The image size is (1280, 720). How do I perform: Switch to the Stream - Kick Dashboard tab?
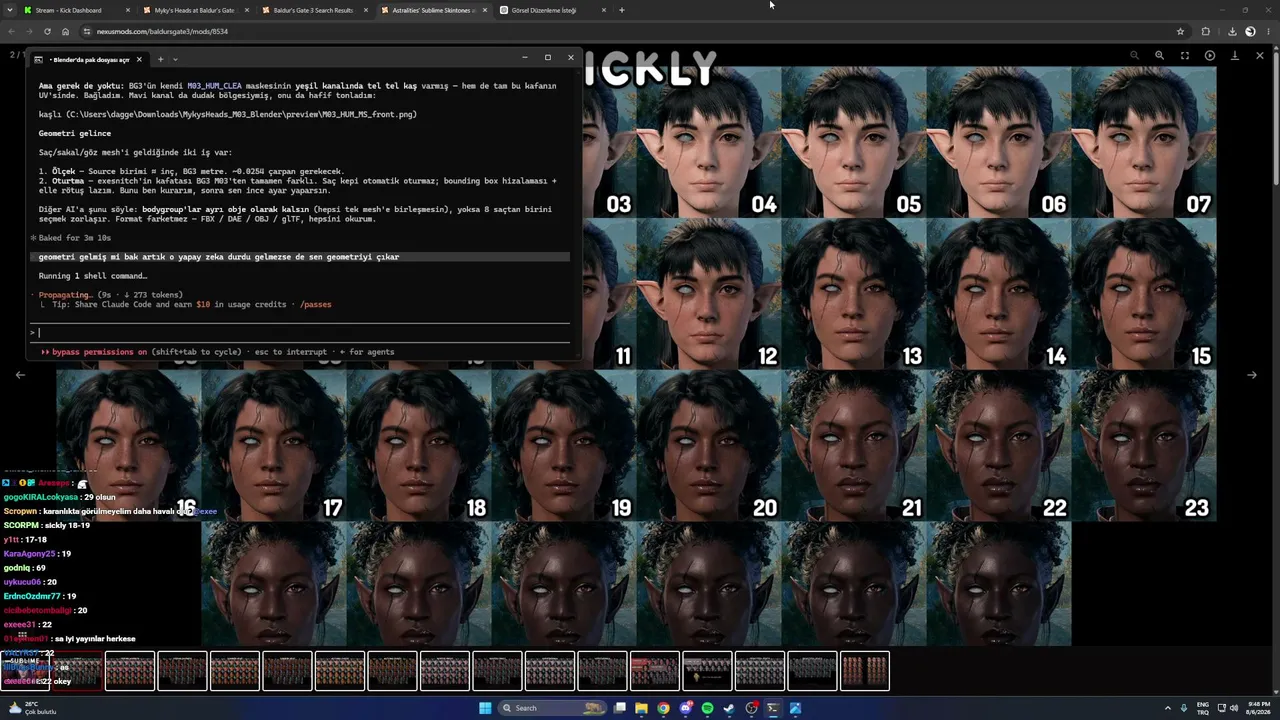78,10
